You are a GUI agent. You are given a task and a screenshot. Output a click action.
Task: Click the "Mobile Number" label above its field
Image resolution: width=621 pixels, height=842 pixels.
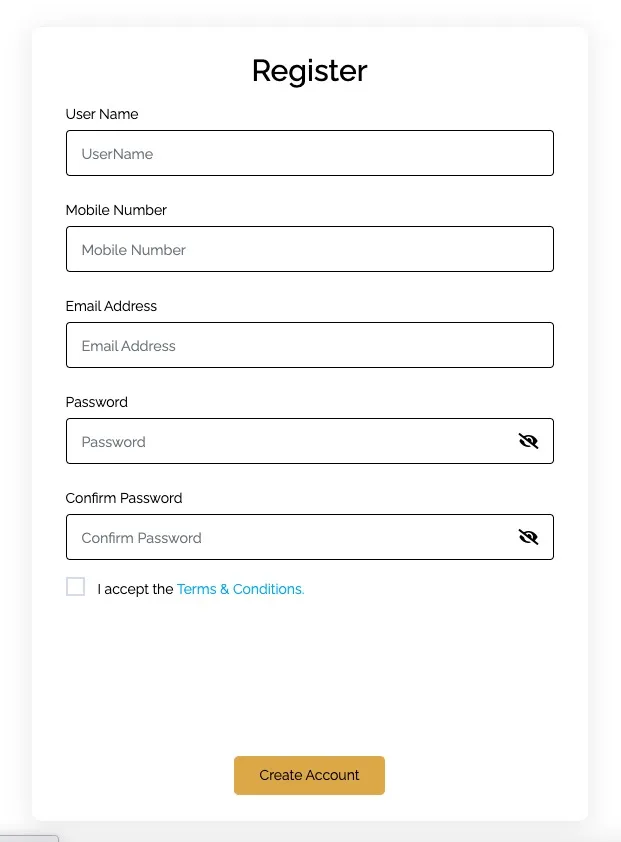[x=116, y=210]
